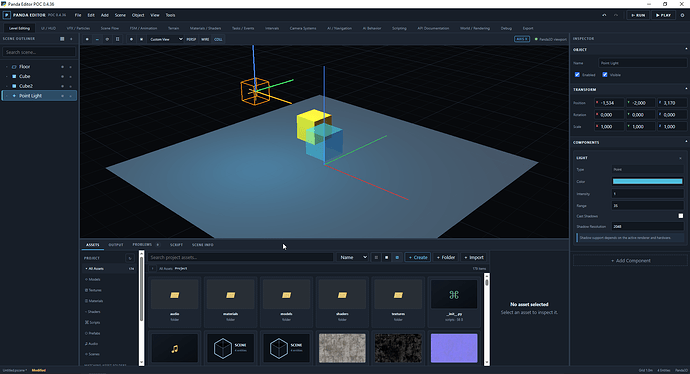Select the fourth viewport toolbar tool
The image size is (690, 374).
pos(117,39)
